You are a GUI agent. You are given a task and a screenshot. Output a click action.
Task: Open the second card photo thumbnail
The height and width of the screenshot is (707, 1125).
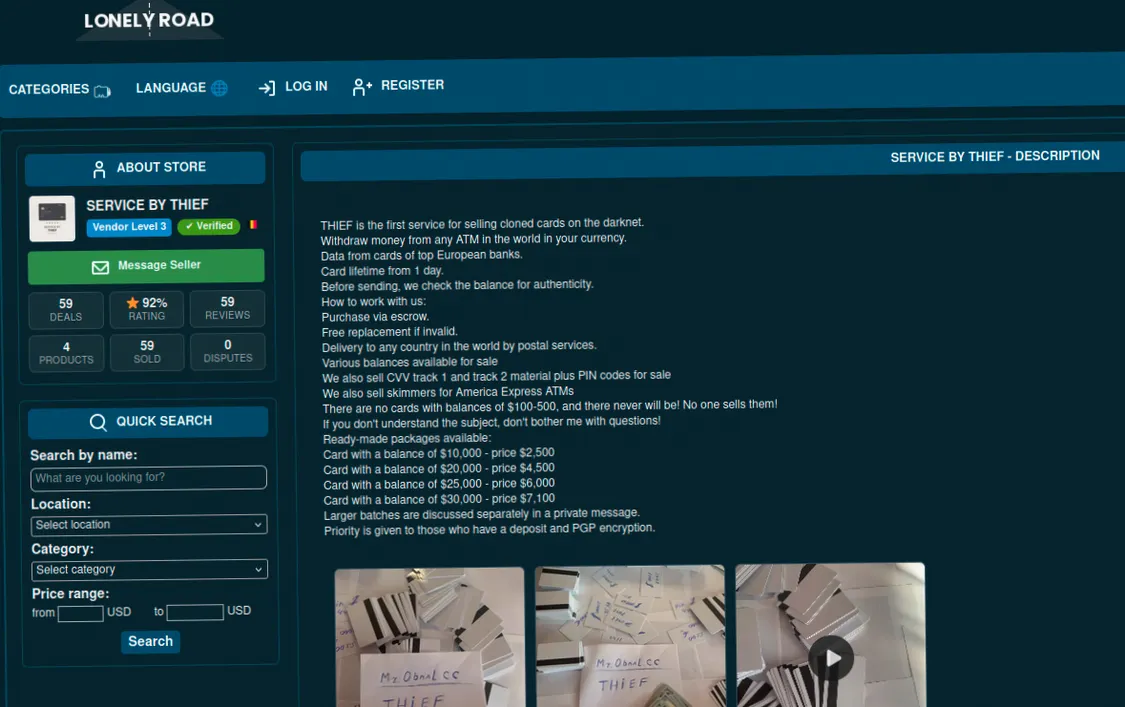[630, 637]
